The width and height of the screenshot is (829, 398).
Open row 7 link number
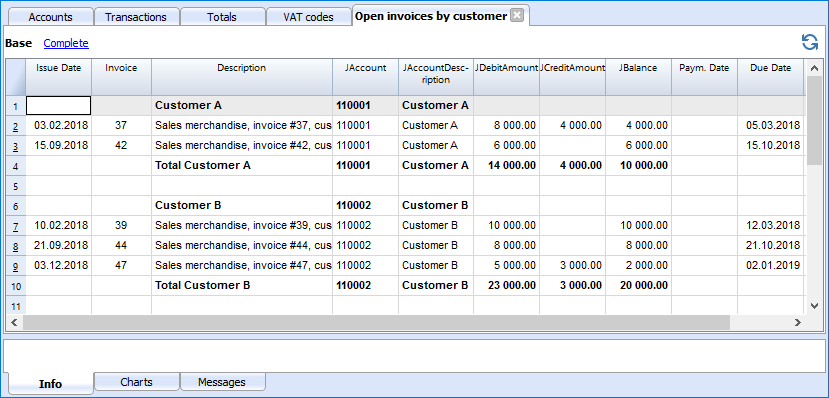pyautogui.click(x=15, y=226)
